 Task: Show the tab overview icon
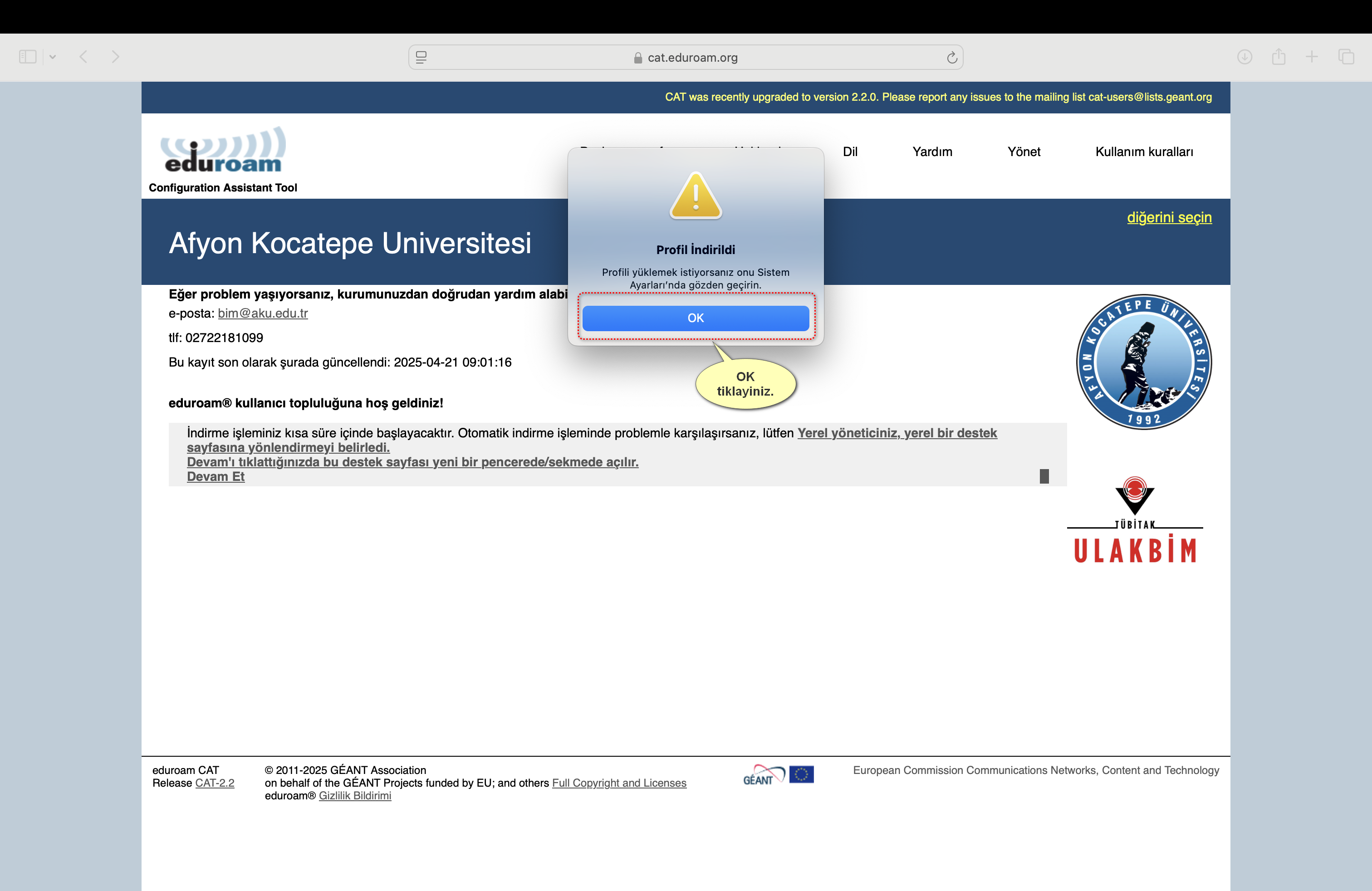pyautogui.click(x=1346, y=56)
